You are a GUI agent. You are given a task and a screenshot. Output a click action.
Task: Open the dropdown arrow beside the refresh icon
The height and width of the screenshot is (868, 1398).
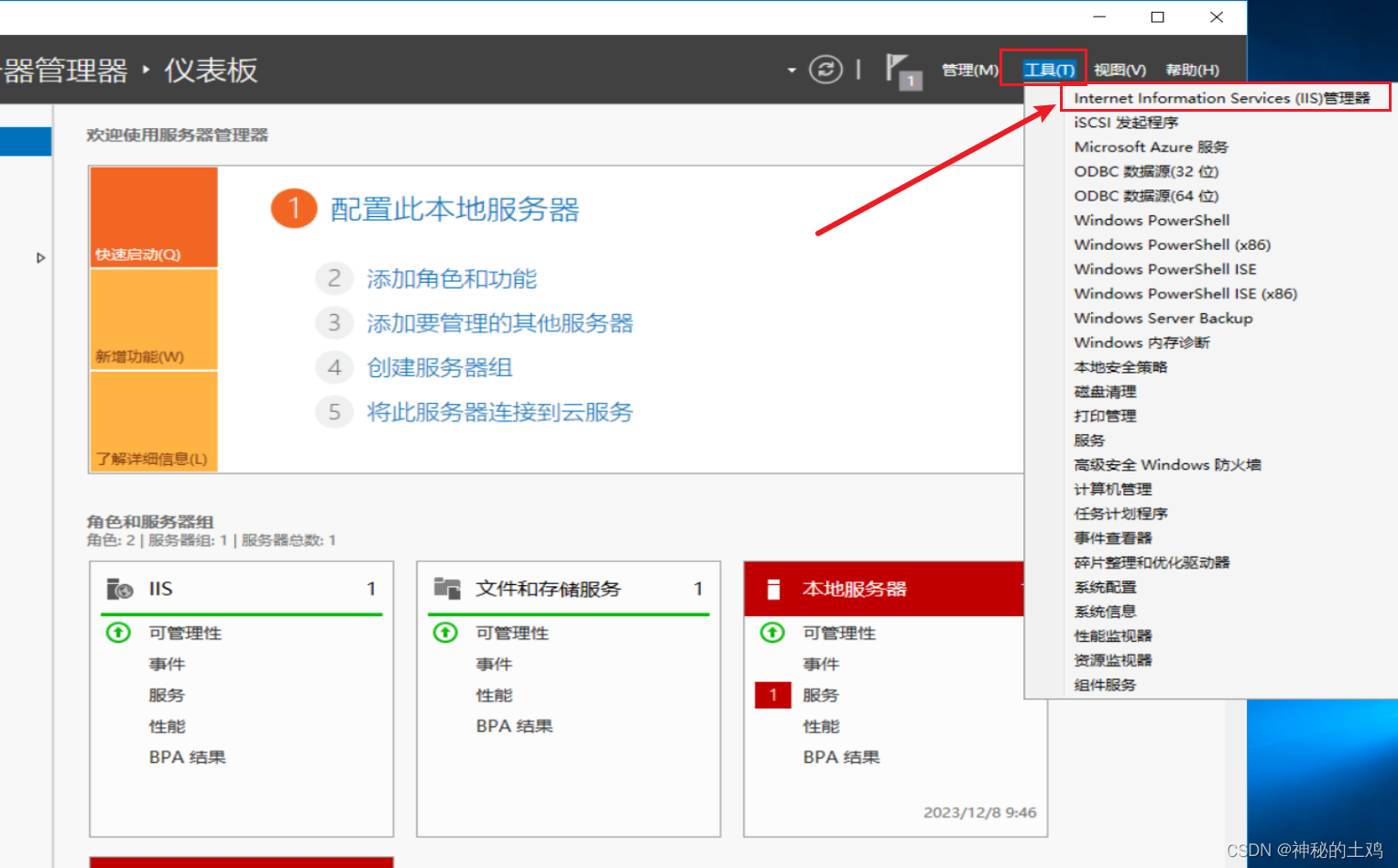(790, 69)
